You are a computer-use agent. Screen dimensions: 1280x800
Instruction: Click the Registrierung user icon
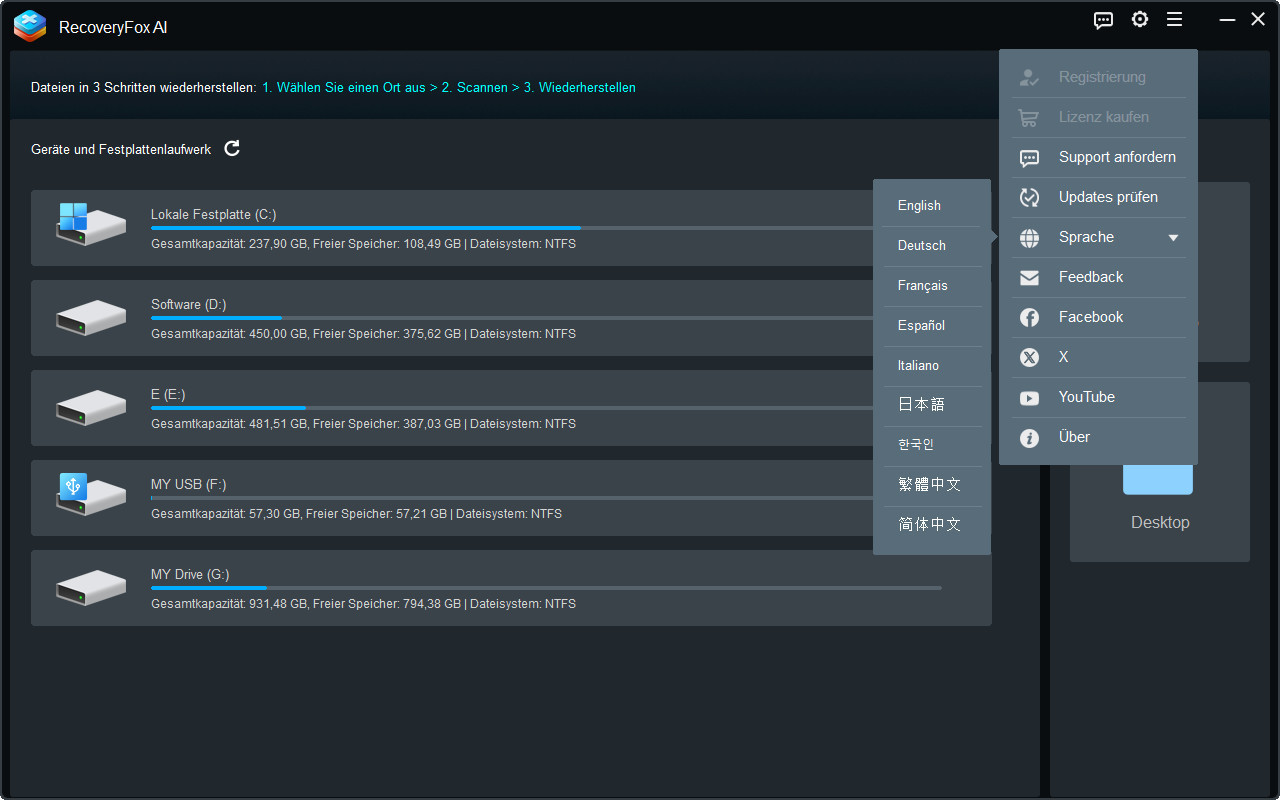[x=1029, y=77]
